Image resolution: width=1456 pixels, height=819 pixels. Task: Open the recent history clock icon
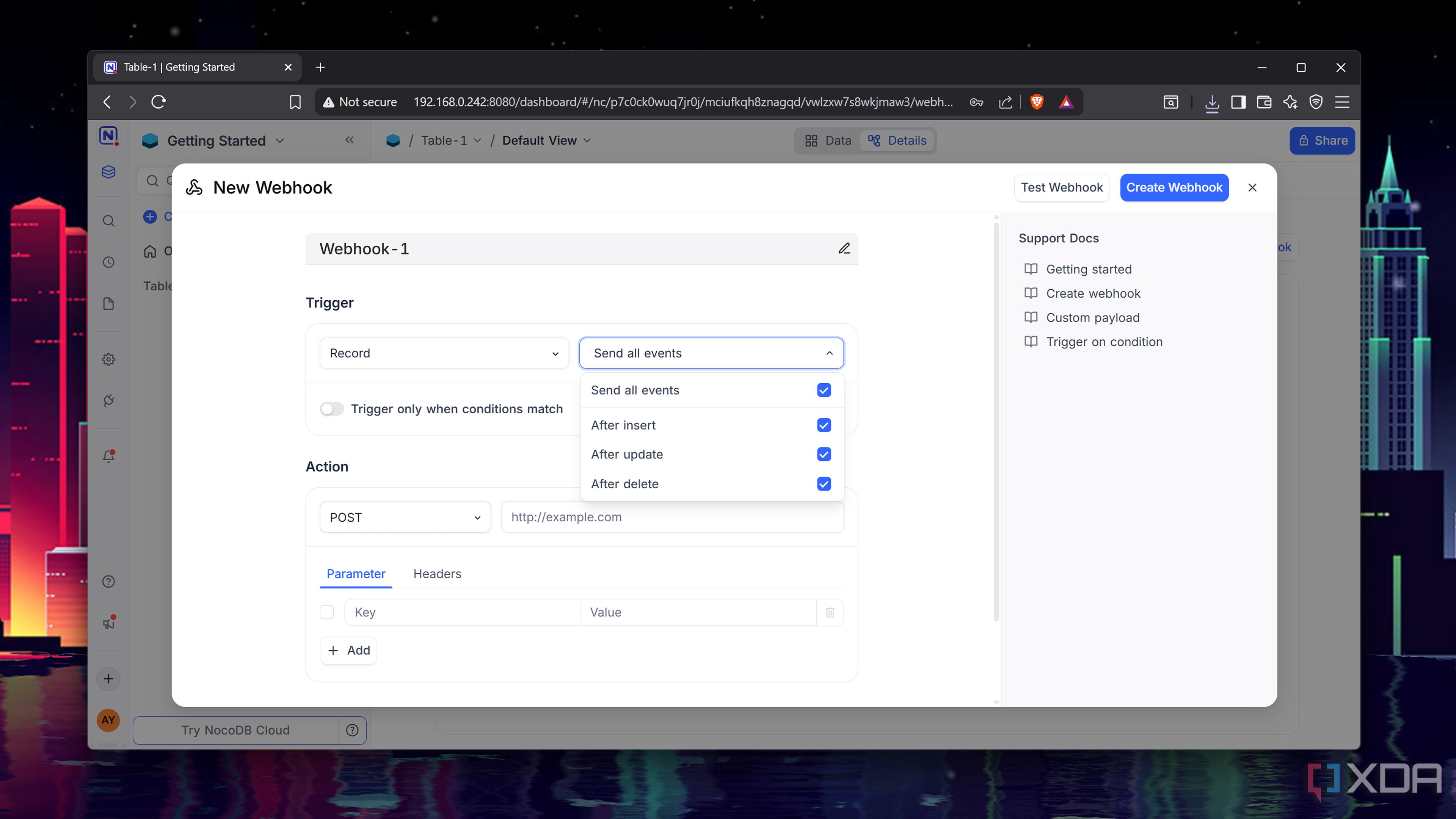[x=108, y=262]
